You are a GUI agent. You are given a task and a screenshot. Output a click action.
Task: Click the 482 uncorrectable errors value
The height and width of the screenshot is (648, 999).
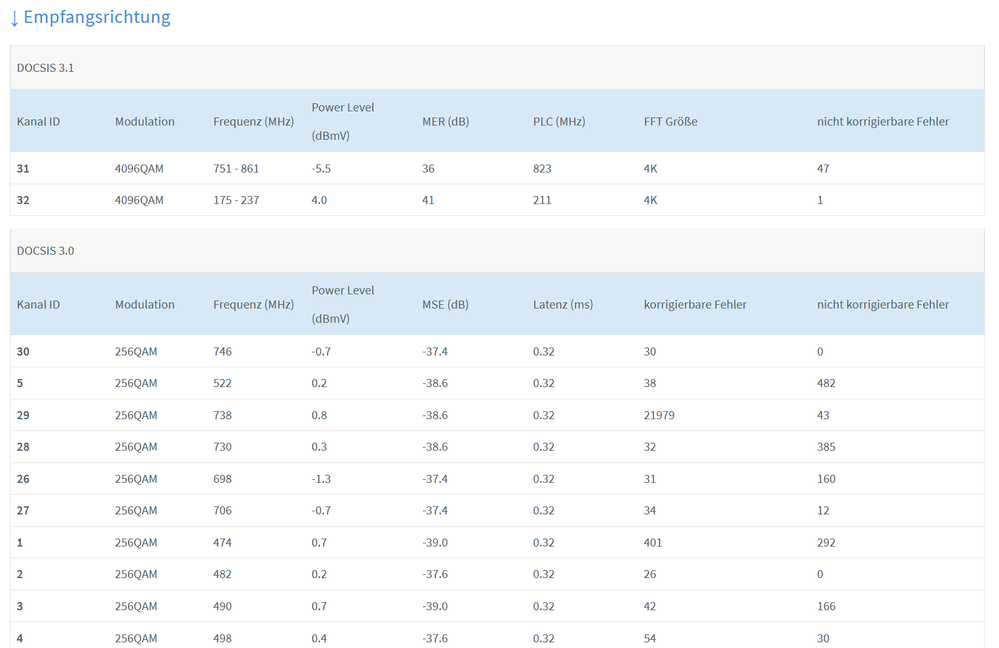(x=826, y=384)
